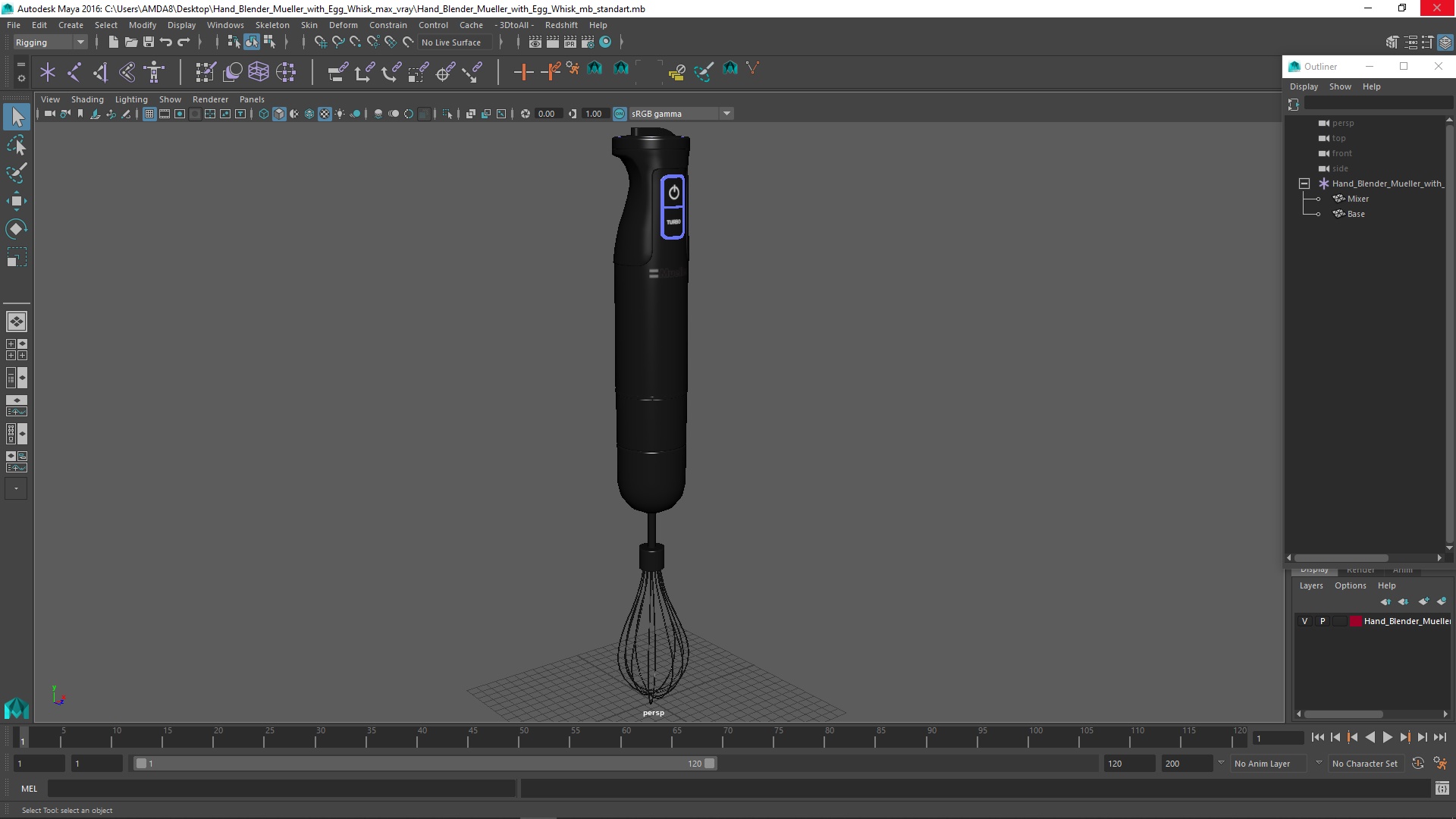Open the Skeleton menu

coord(272,25)
